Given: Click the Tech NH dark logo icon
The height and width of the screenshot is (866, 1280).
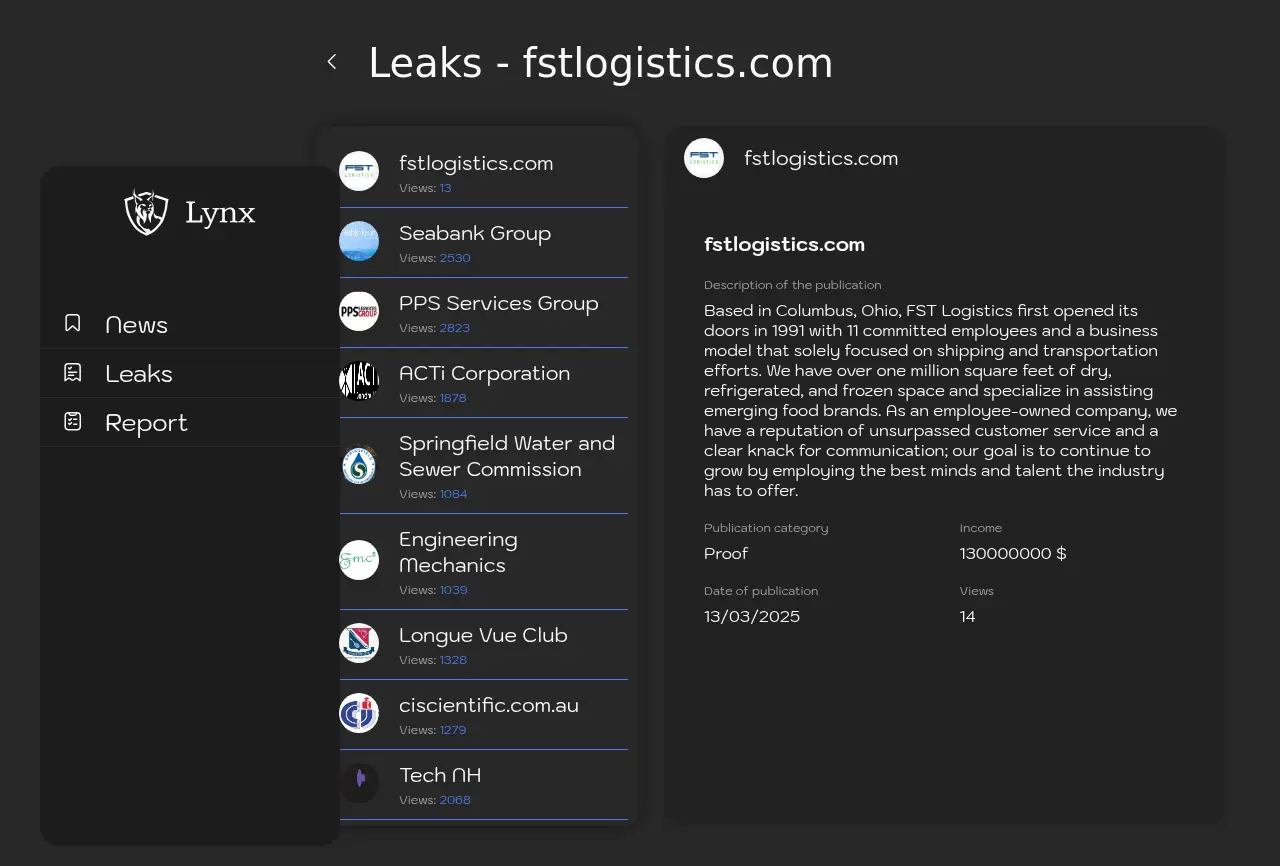Looking at the screenshot, I should 359,783.
